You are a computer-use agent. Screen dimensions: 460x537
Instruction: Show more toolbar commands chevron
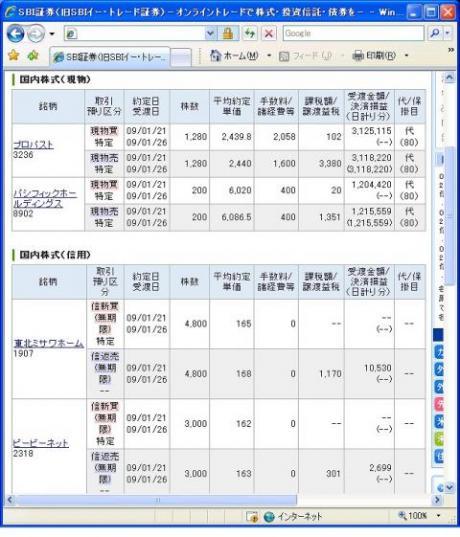(x=451, y=50)
